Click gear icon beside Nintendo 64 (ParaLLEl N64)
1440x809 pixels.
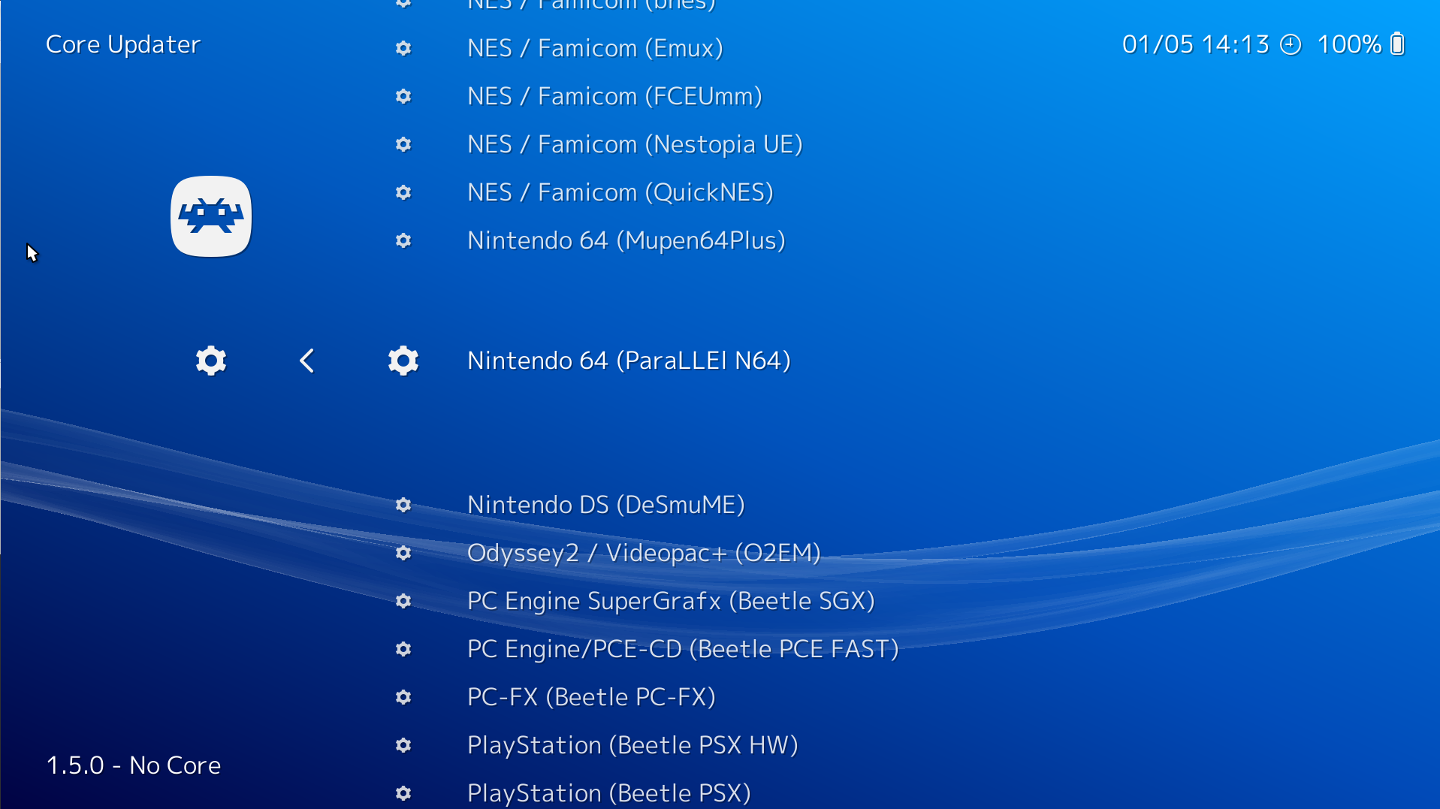[403, 360]
